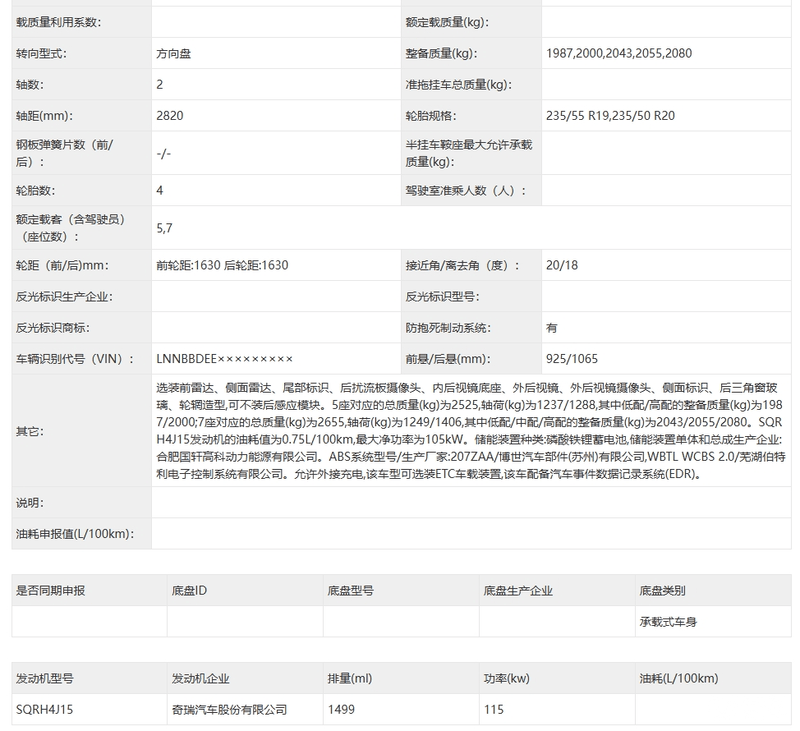Click the wheelbase value 2820
The width and height of the screenshot is (800, 731).
click(x=170, y=116)
